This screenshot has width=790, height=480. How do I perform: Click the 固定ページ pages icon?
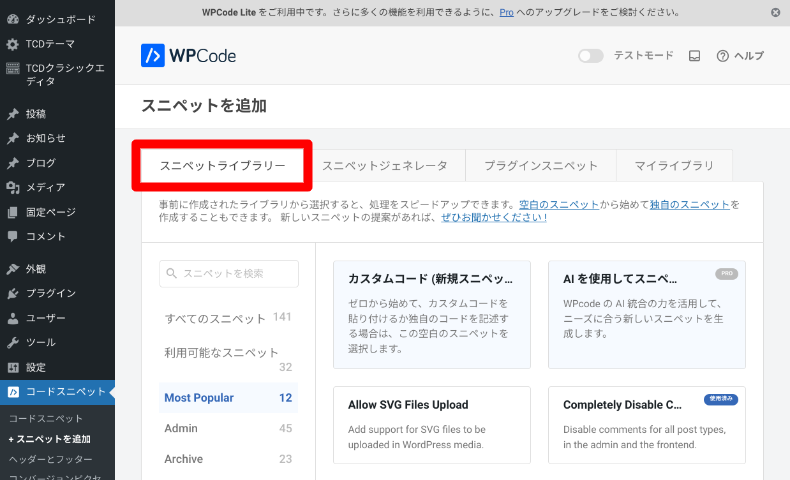coord(13,213)
